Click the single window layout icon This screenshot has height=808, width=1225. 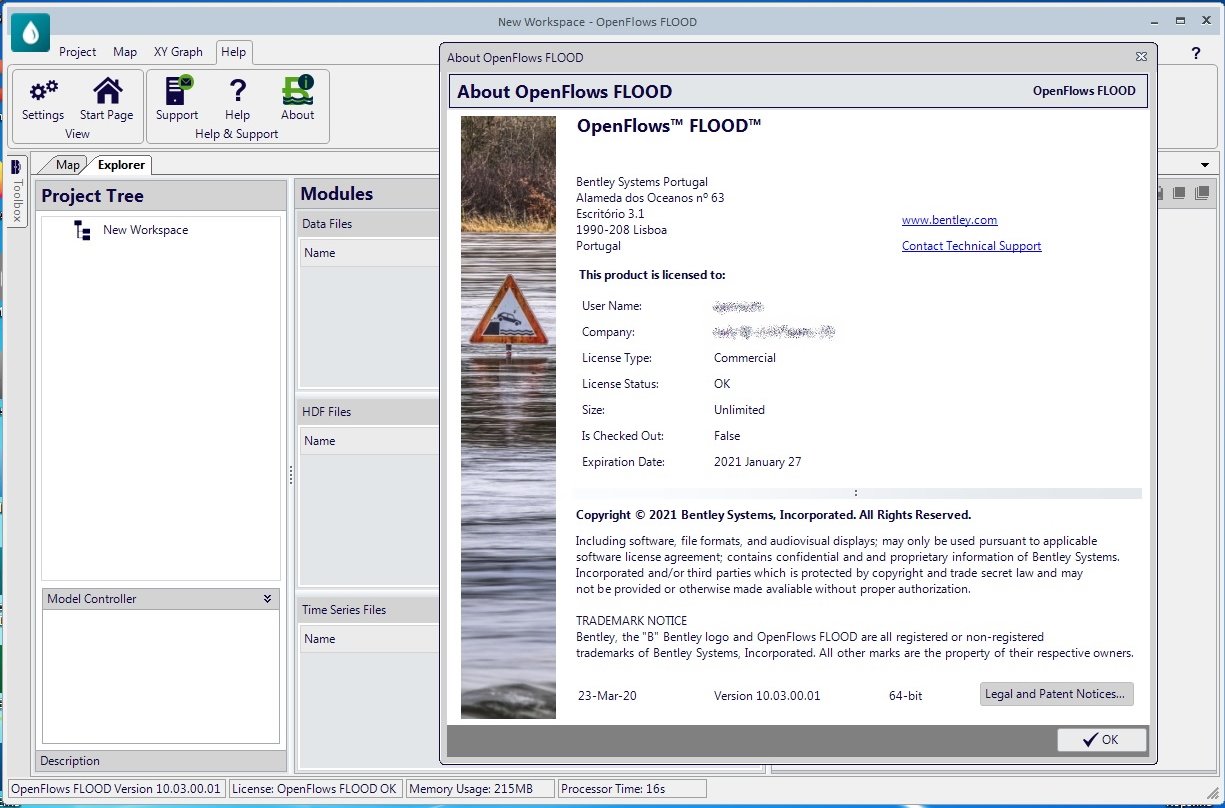[x=1180, y=193]
